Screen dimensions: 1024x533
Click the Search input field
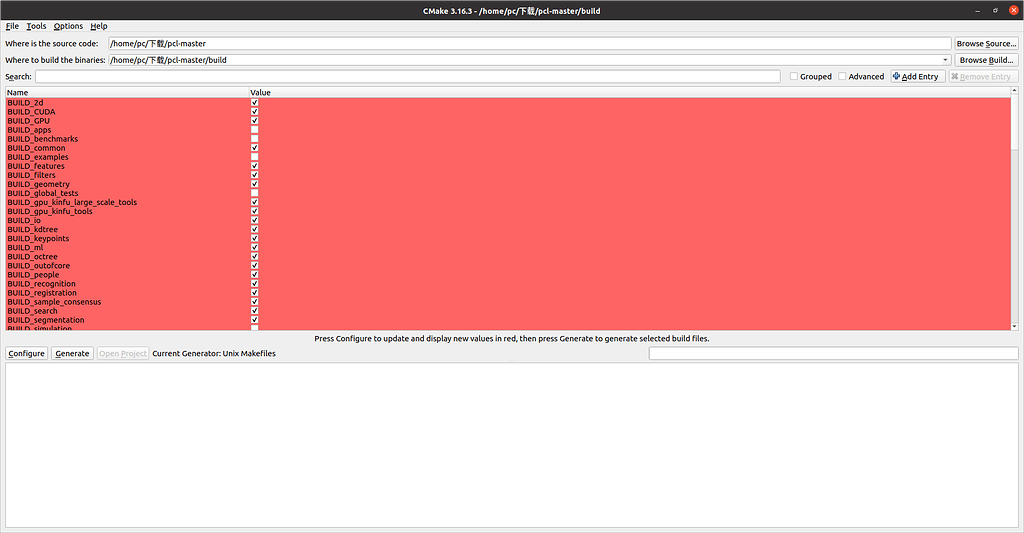pyautogui.click(x=408, y=76)
